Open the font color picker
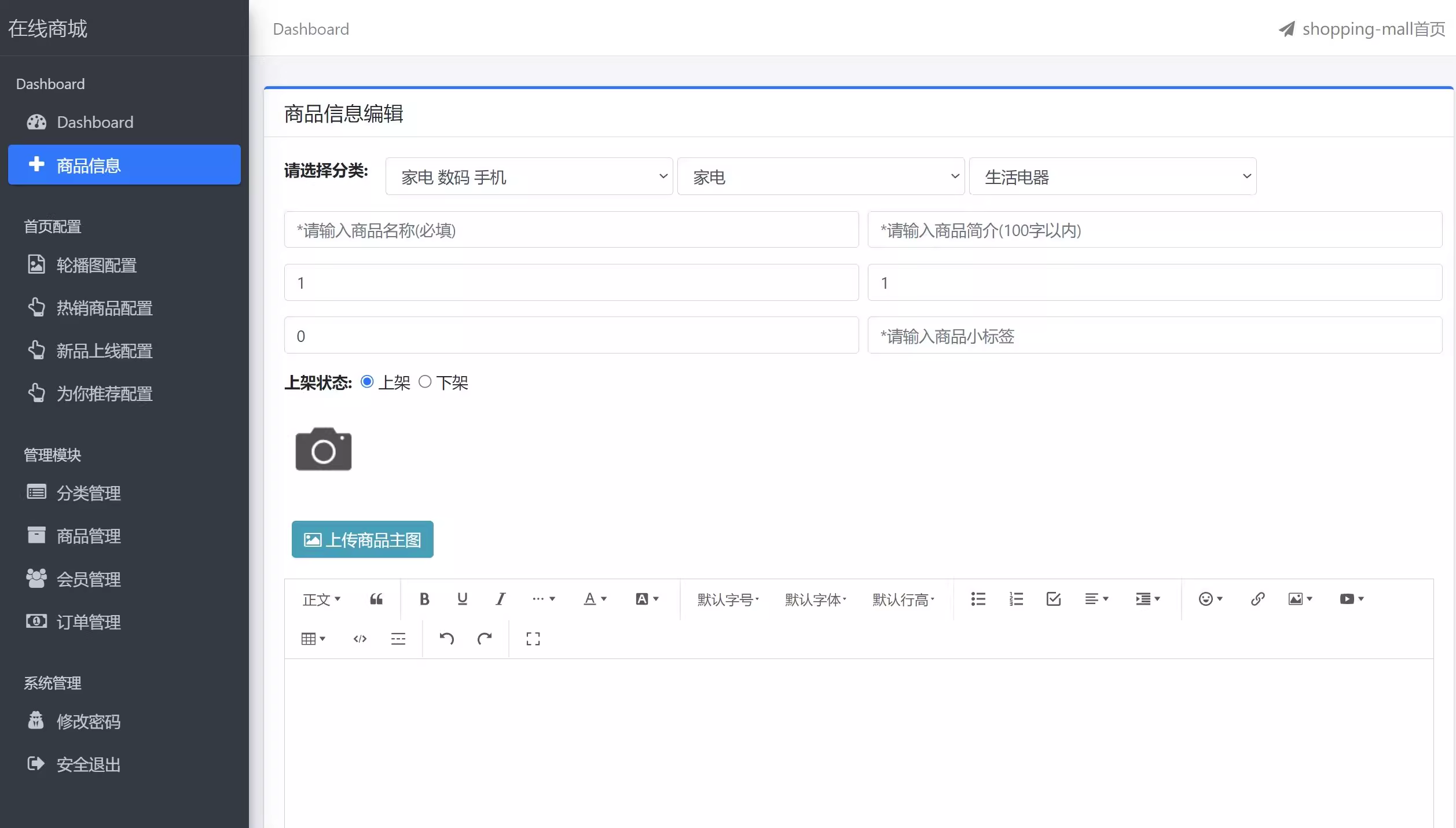This screenshot has height=828, width=1456. pos(595,599)
